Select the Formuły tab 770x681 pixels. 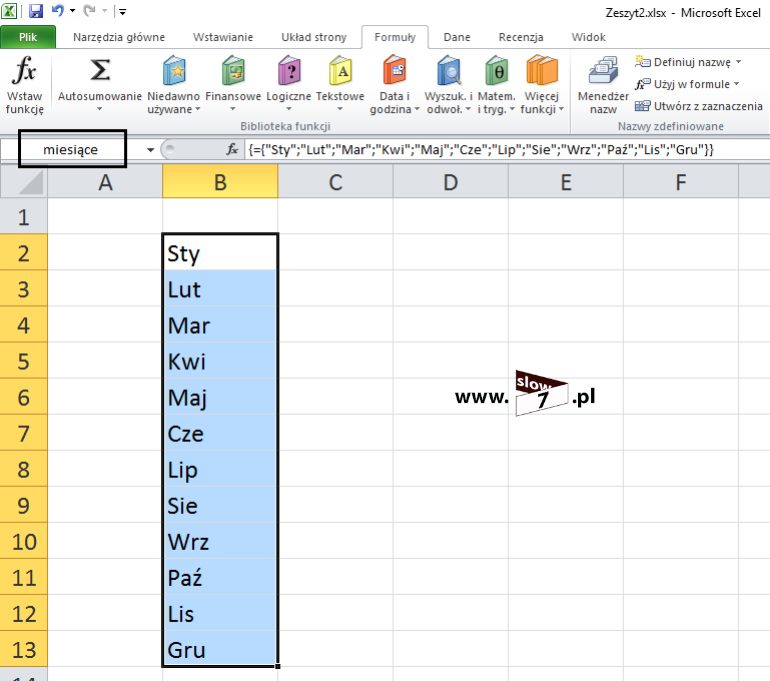tap(395, 37)
